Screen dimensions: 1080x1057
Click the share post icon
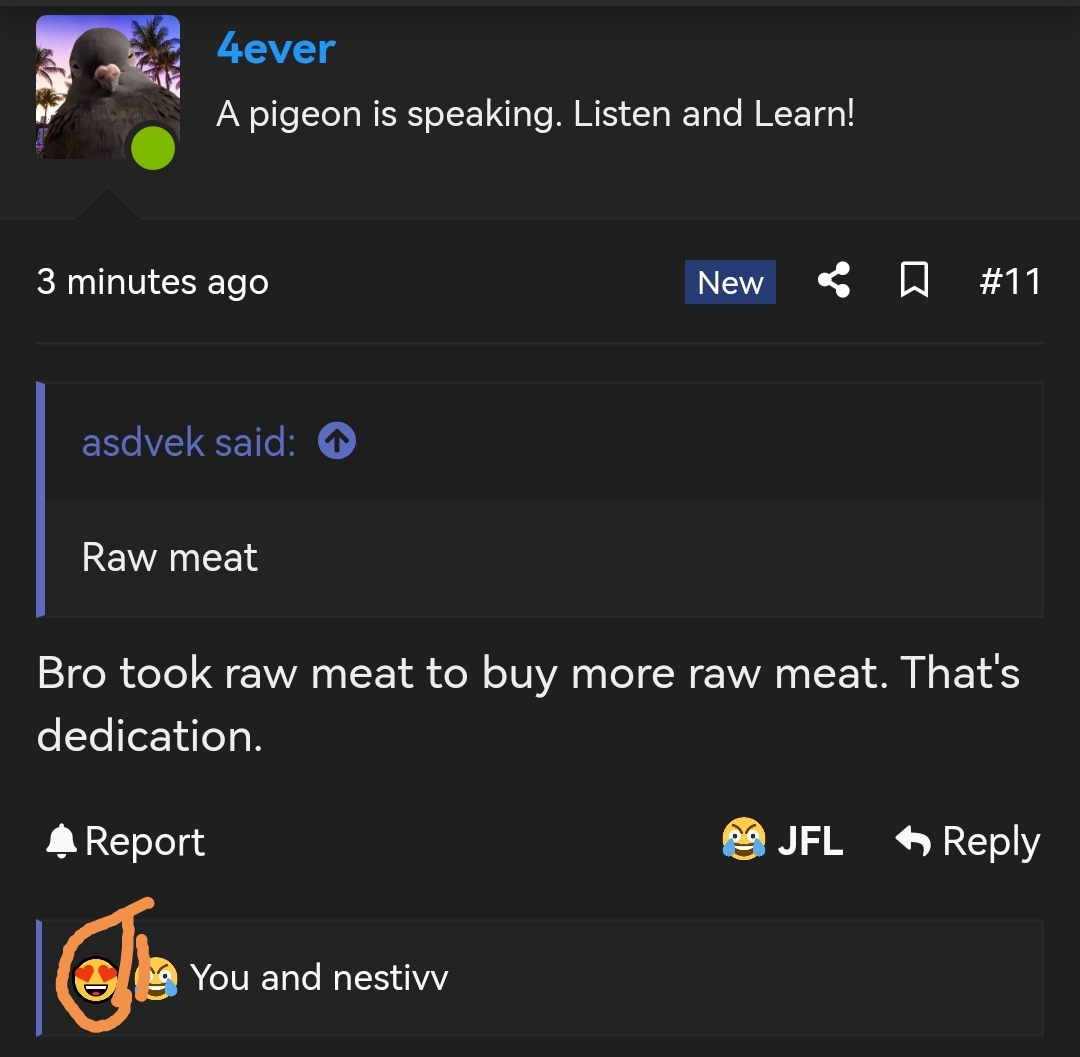point(834,281)
